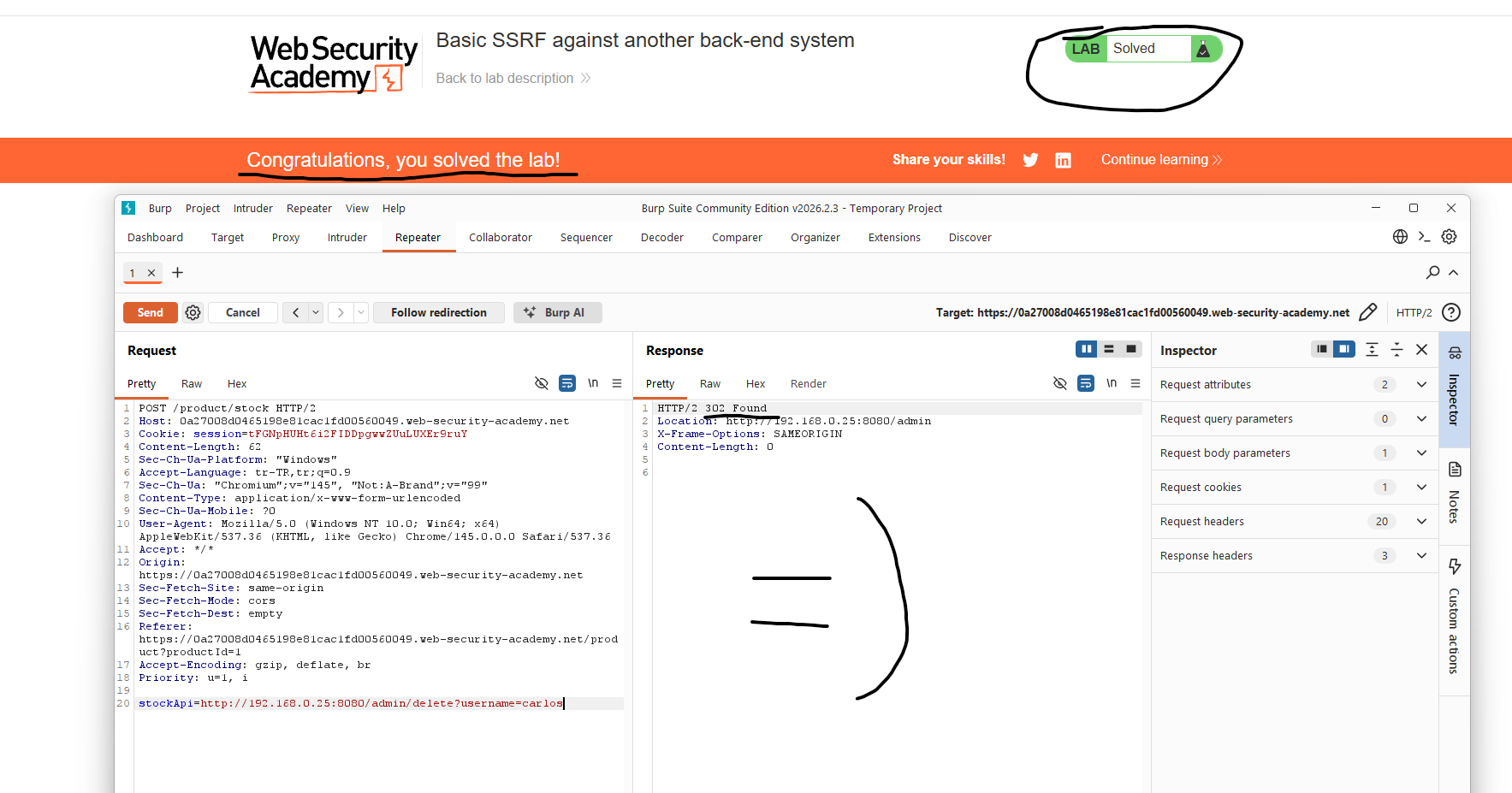1512x793 pixels.
Task: Click the Twitter share icon
Action: click(1030, 160)
